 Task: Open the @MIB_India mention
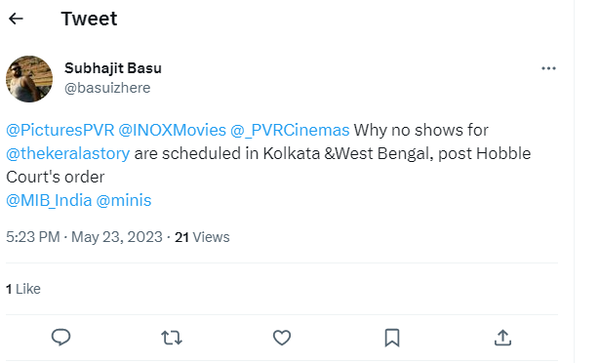[49, 200]
